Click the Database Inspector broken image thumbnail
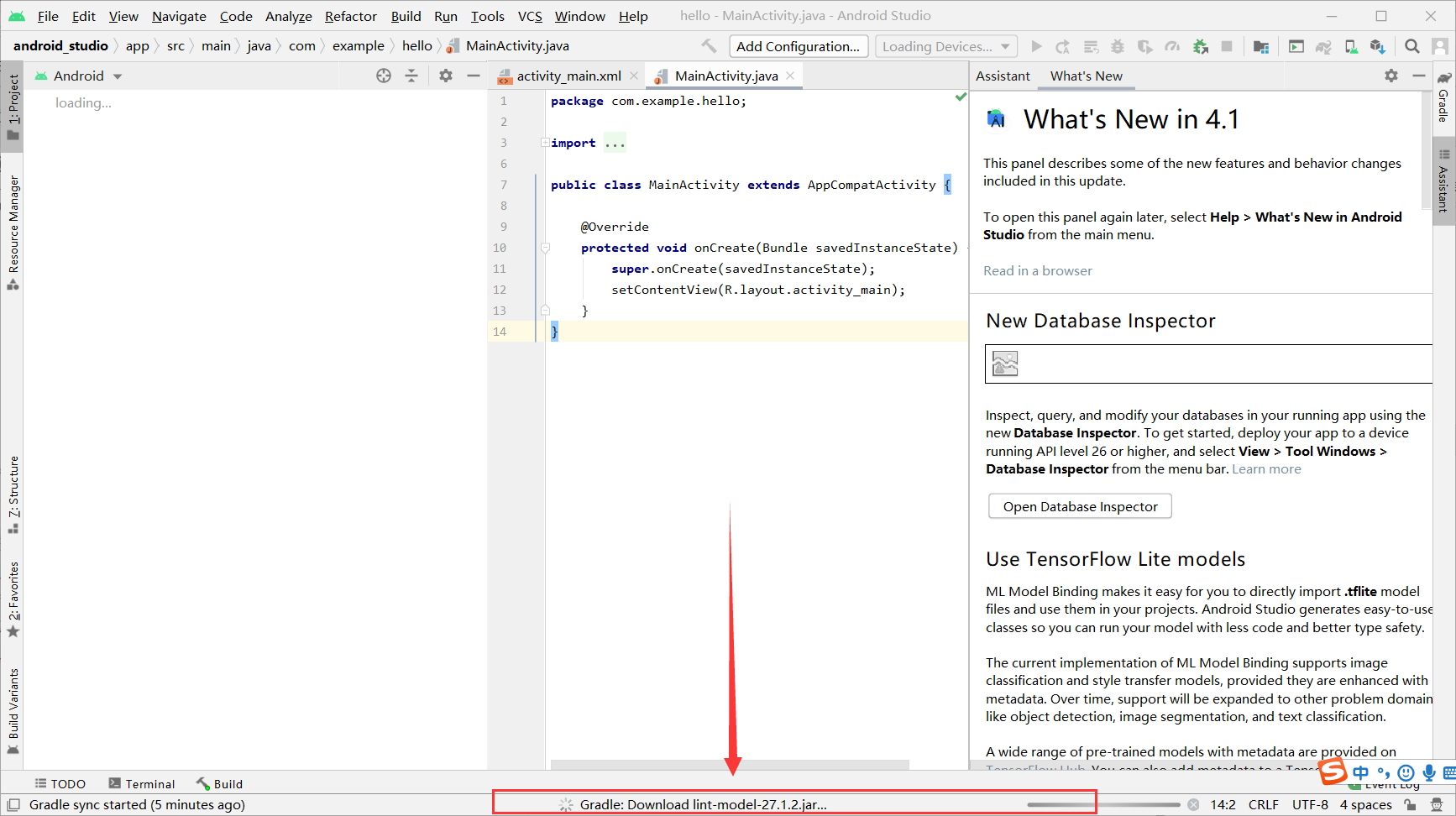 coord(1005,363)
